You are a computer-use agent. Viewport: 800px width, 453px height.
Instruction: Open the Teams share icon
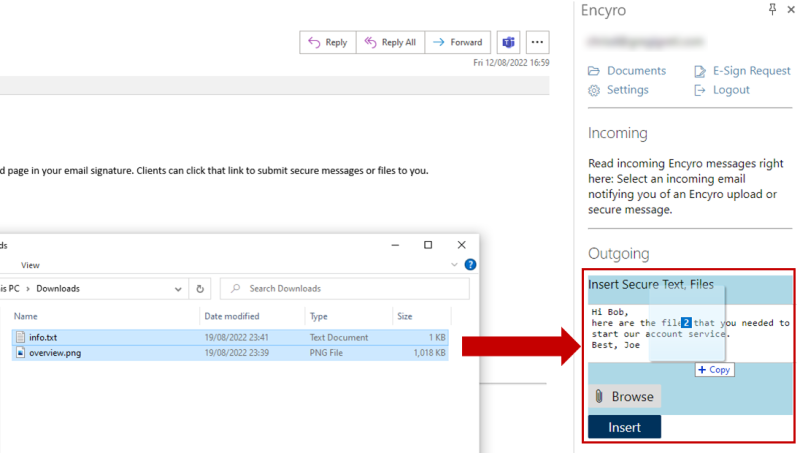coord(508,42)
